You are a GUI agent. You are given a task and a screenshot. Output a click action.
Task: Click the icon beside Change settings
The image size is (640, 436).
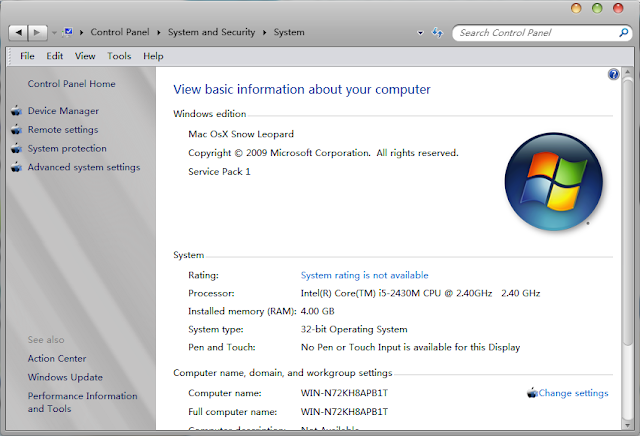click(x=532, y=393)
